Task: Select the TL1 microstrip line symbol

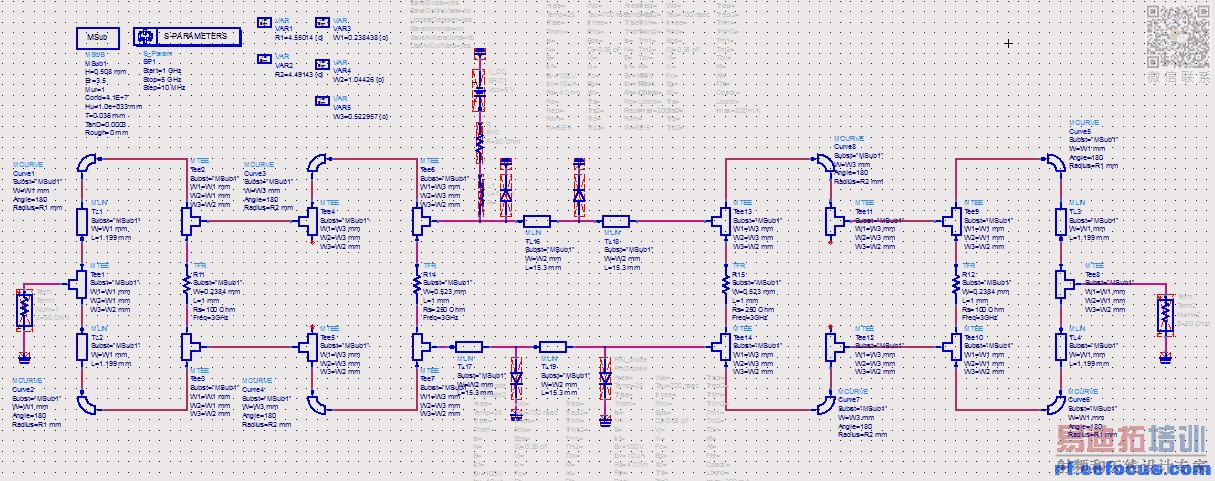Action: point(83,220)
